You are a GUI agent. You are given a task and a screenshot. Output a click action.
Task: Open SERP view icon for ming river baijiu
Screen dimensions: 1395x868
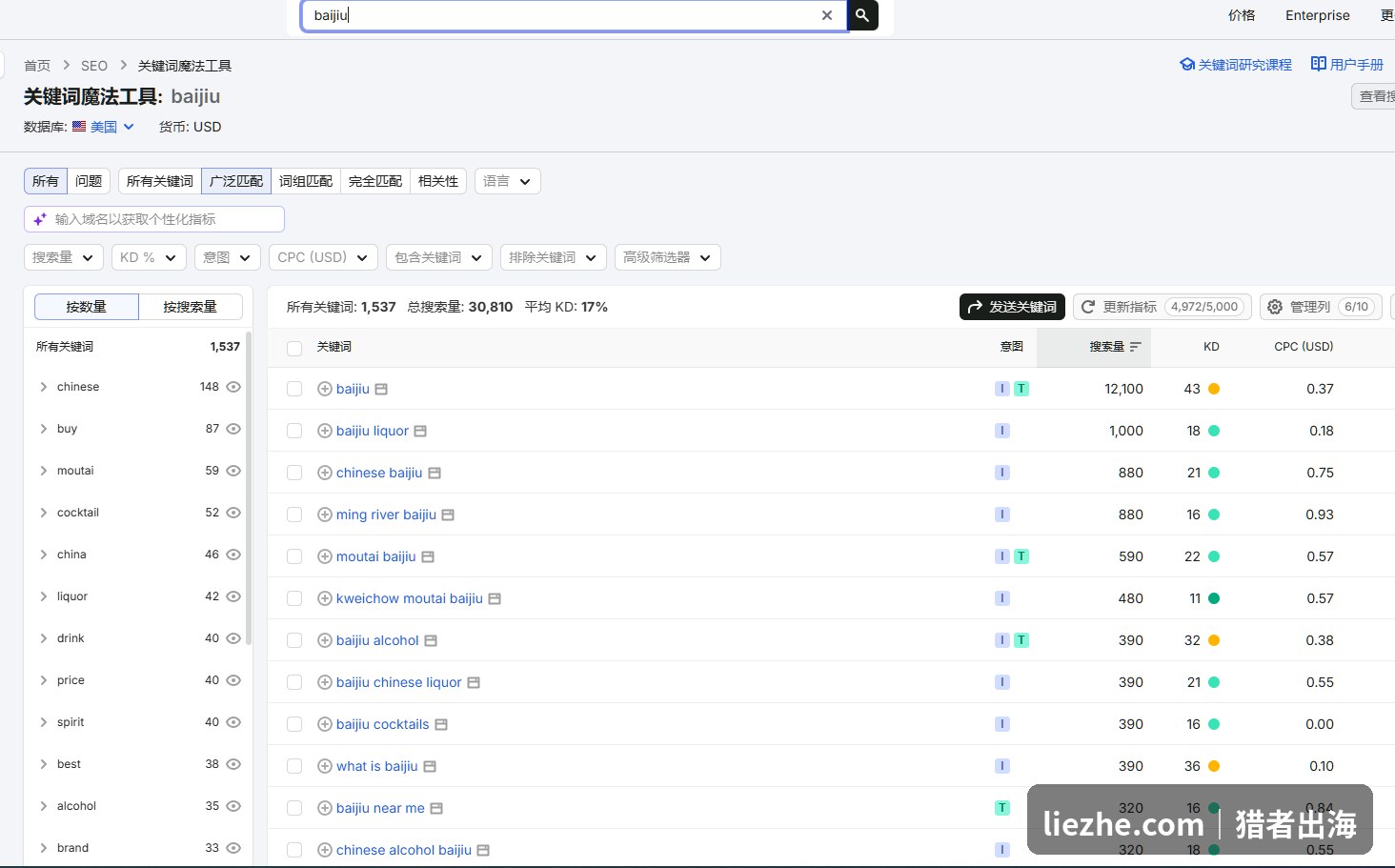pyautogui.click(x=448, y=515)
